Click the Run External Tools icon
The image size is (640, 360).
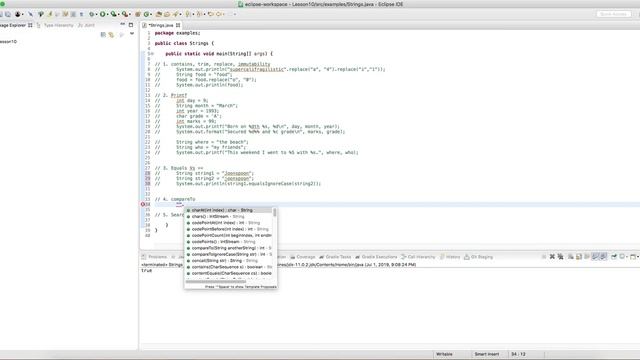[x=124, y=14]
